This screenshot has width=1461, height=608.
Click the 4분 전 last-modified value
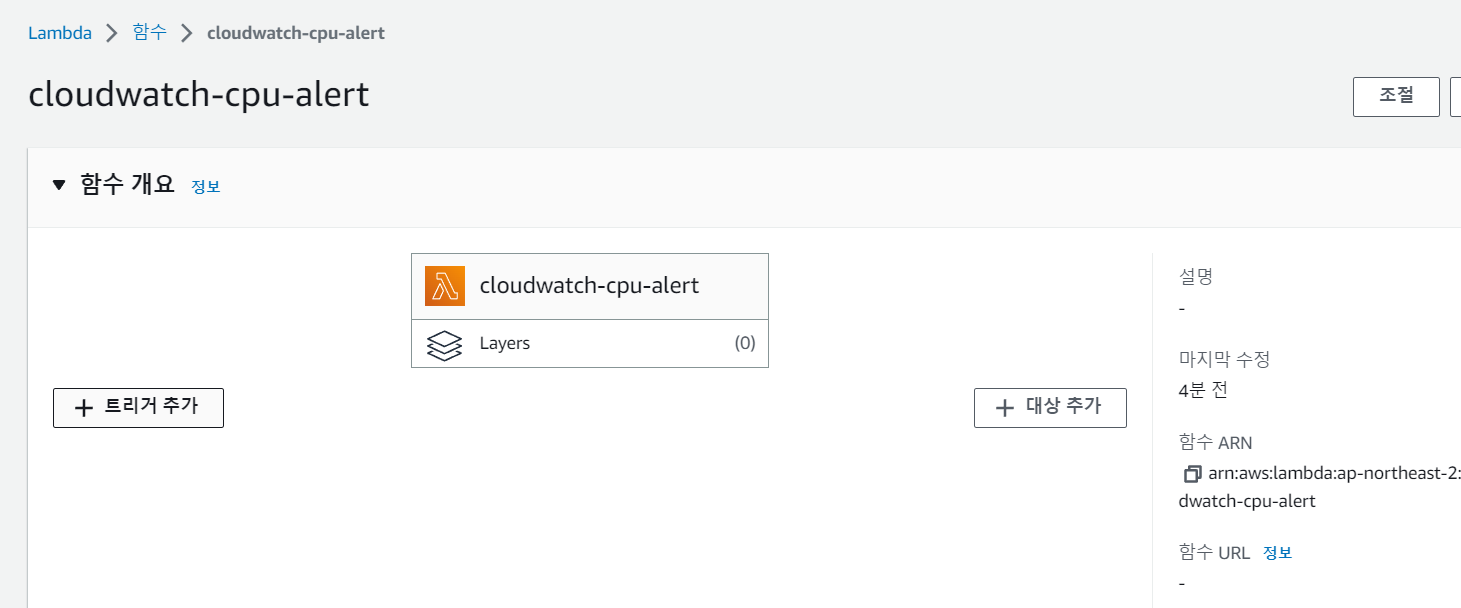pos(1204,390)
